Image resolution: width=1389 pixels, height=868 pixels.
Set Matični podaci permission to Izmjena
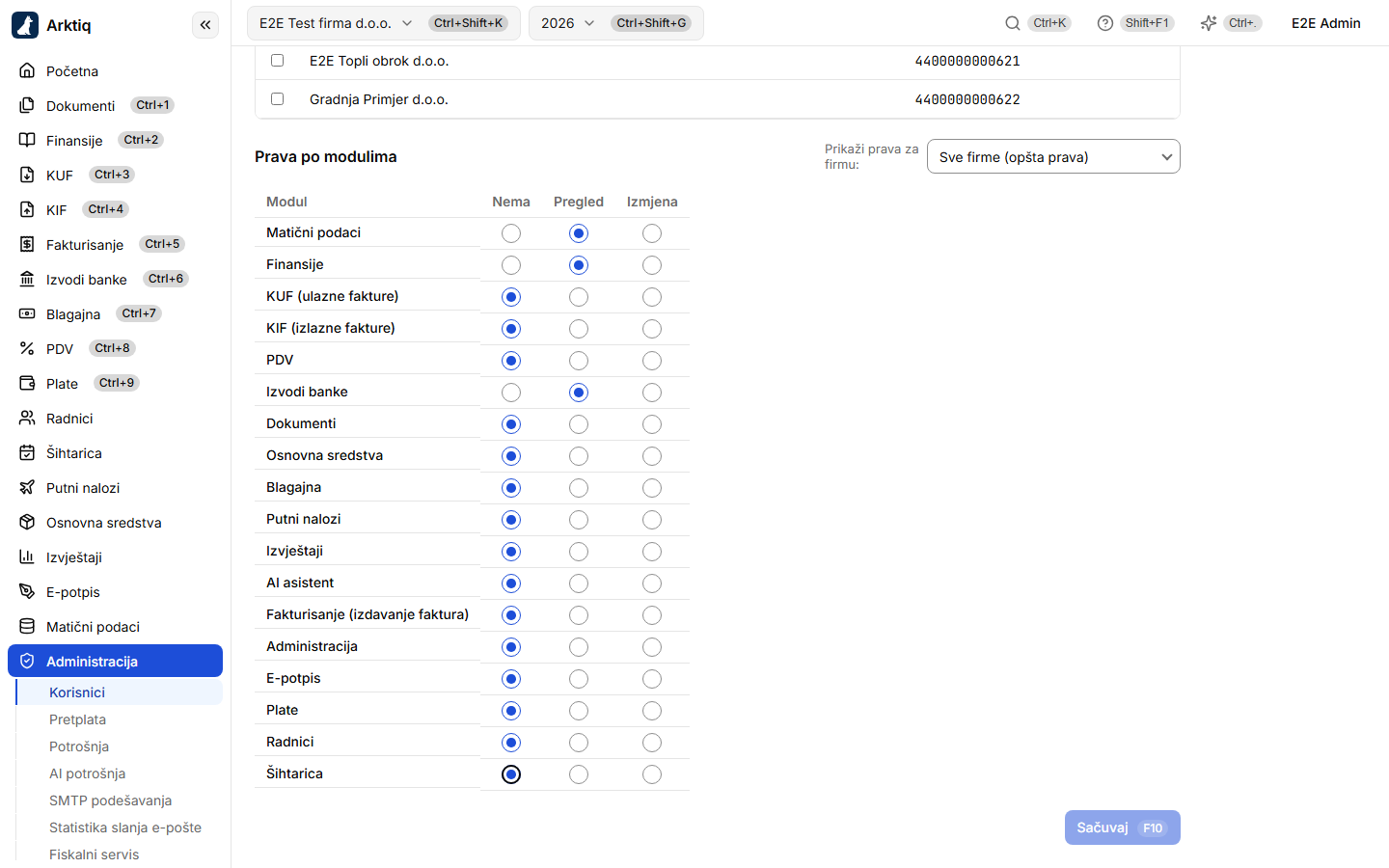coord(652,233)
